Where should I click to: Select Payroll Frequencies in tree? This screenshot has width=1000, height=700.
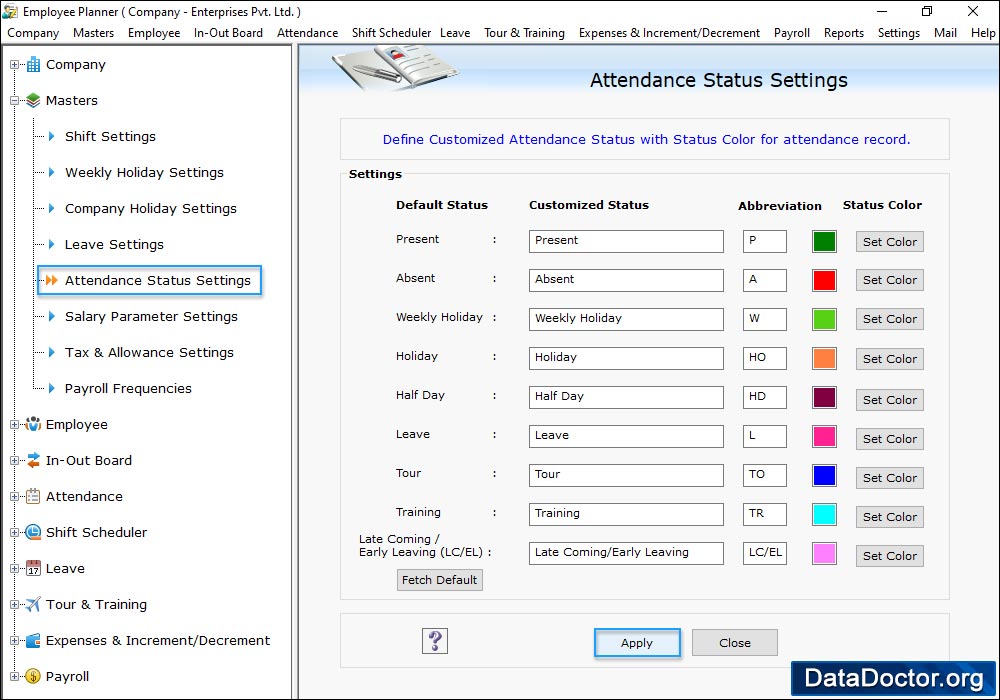[128, 388]
